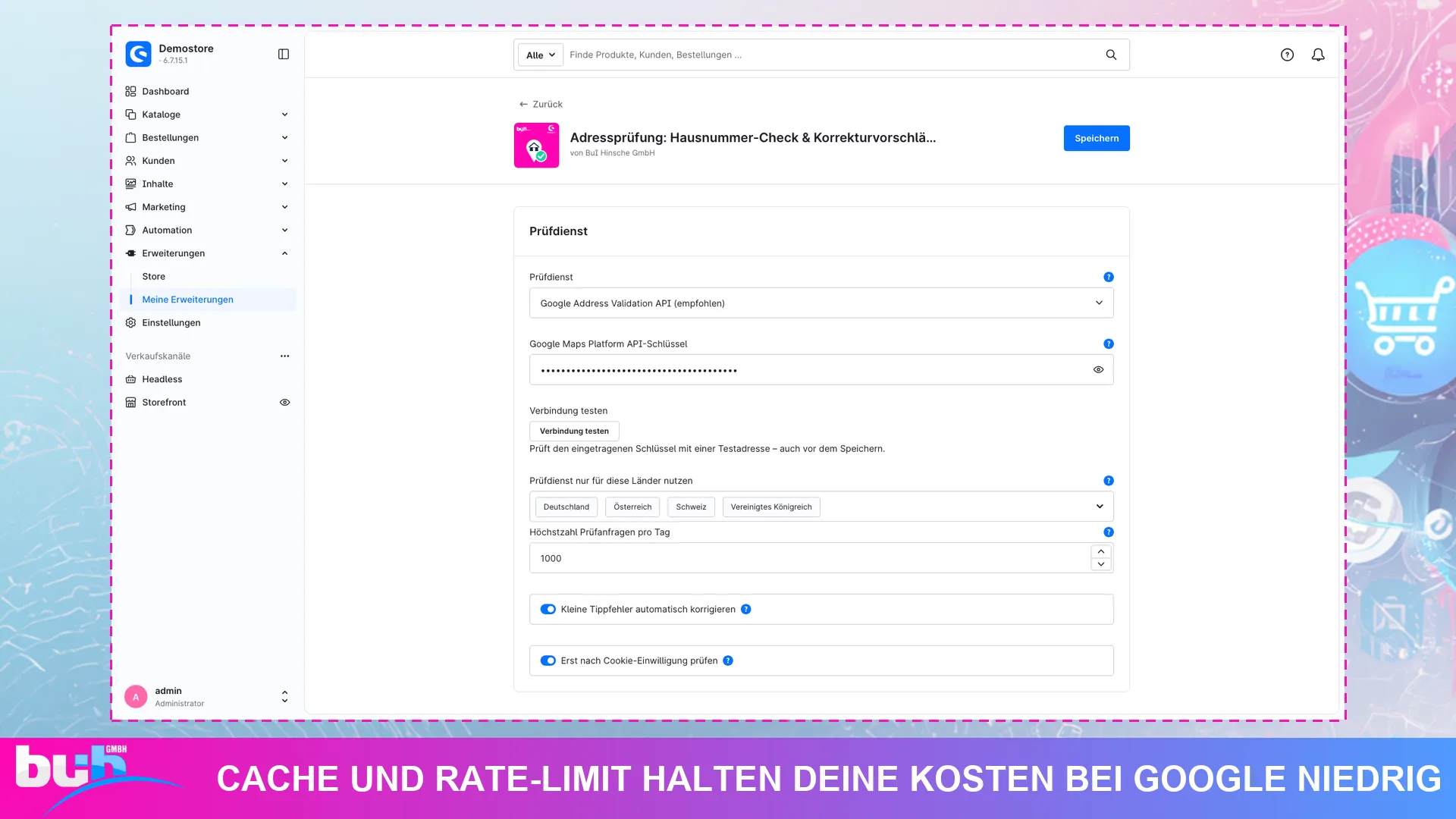Select Store under Erweiterungen
The height and width of the screenshot is (819, 1456).
153,276
